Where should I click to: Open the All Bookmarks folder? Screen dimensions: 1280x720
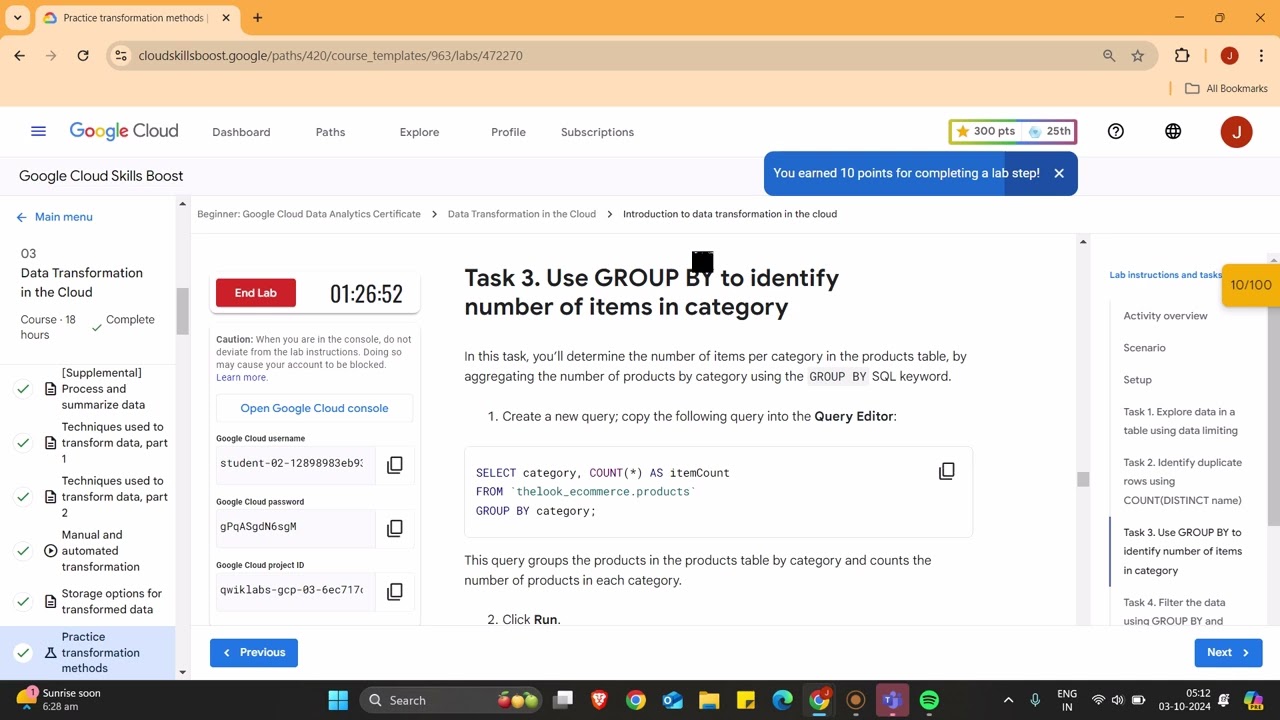(x=1226, y=88)
